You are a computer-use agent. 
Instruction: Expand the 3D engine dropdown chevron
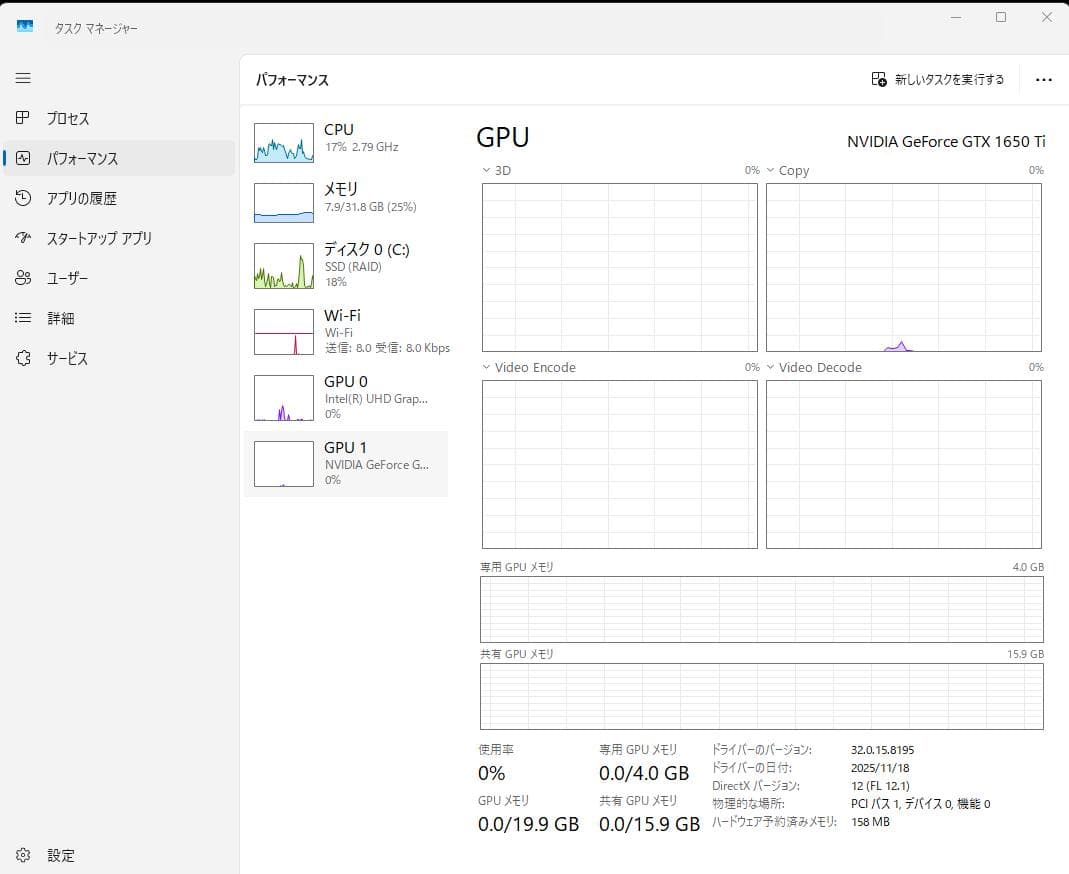click(486, 170)
